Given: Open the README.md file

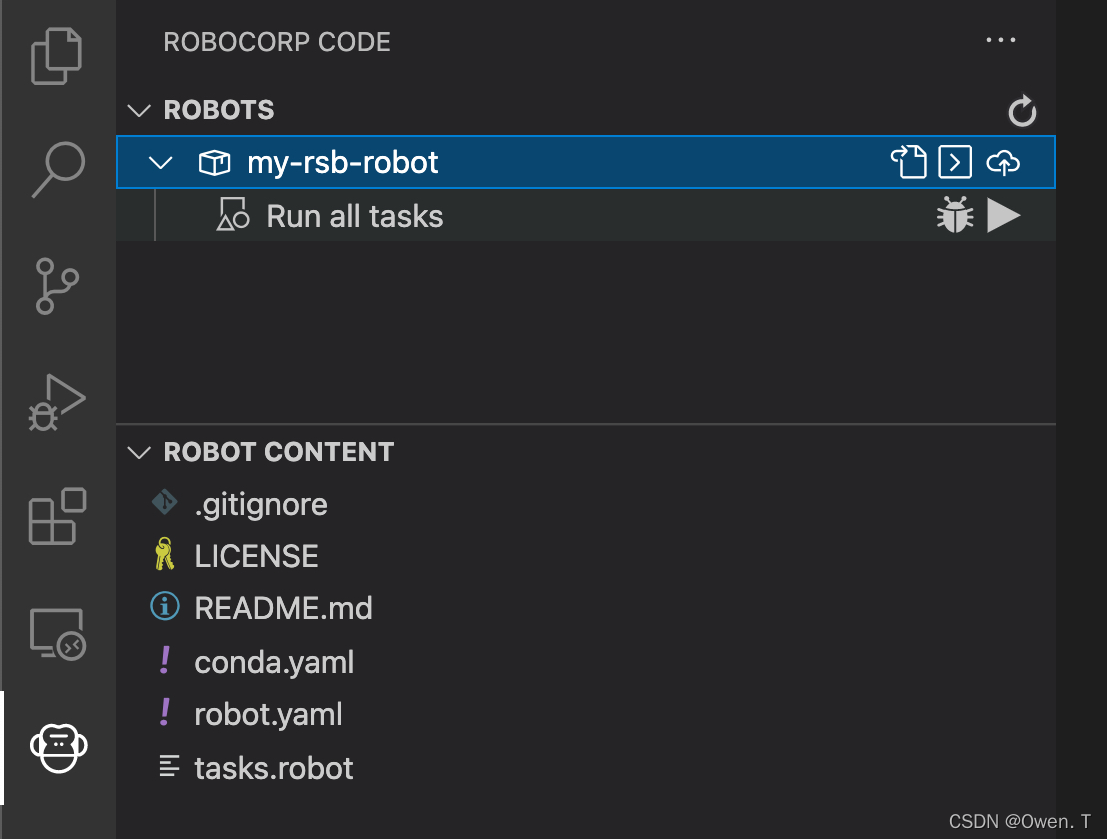Looking at the screenshot, I should pyautogui.click(x=283, y=608).
